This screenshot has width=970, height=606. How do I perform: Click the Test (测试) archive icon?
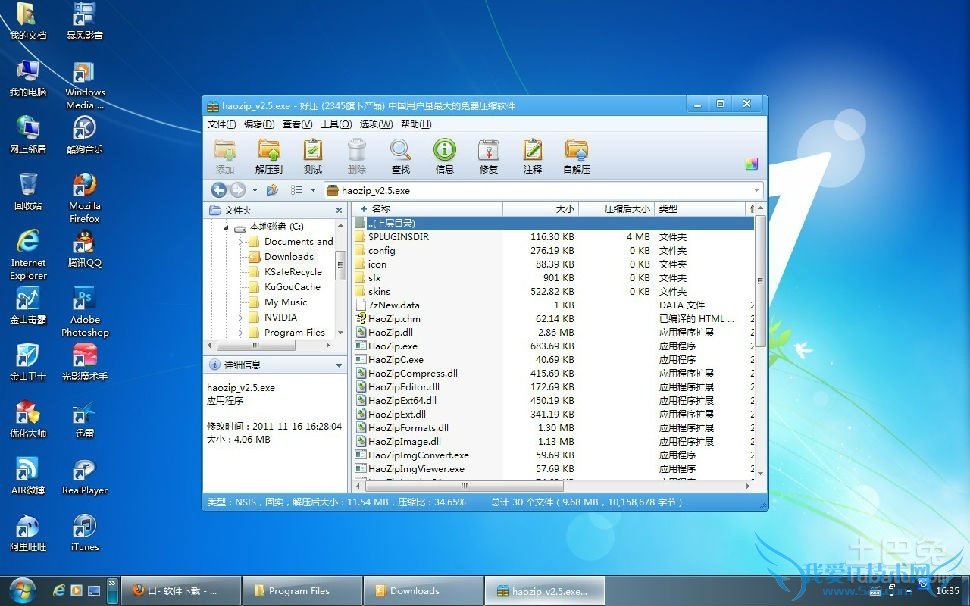pos(313,152)
